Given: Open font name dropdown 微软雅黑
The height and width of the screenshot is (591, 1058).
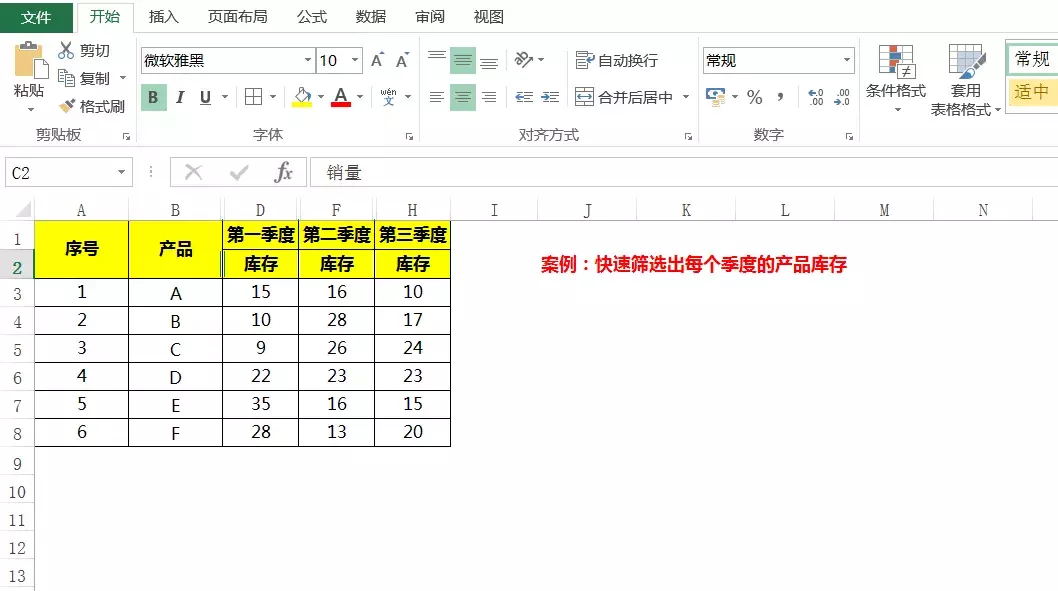Looking at the screenshot, I should pyautogui.click(x=308, y=60).
